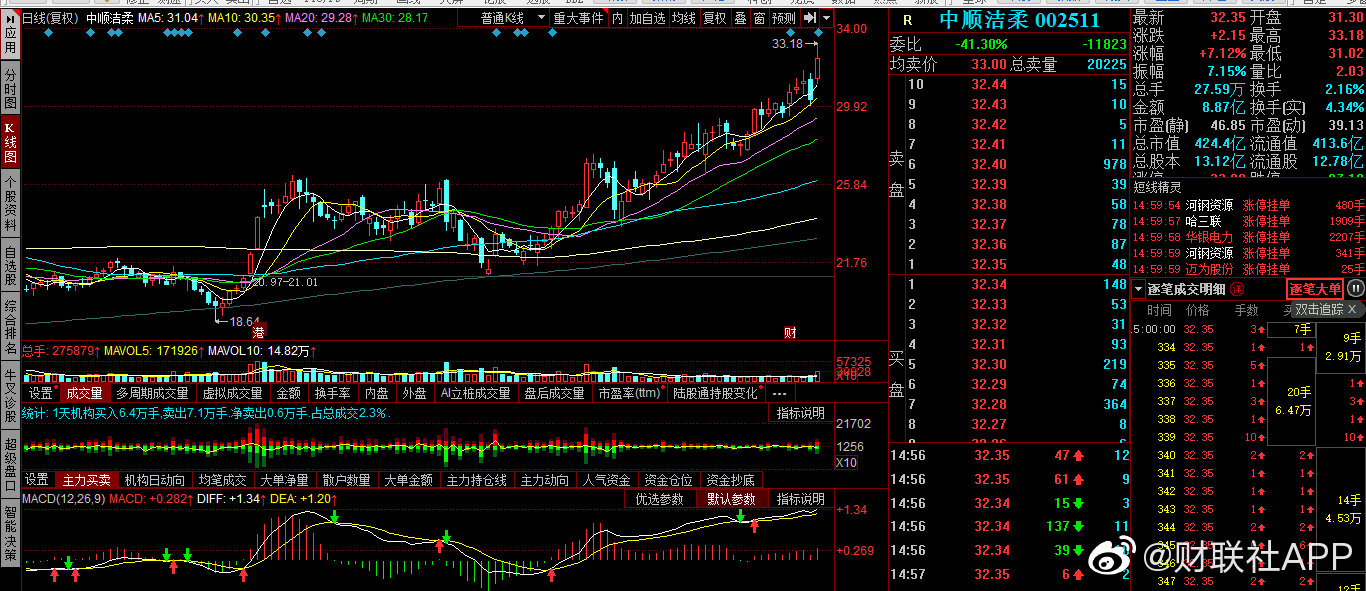1366x591 pixels.
Task: Select the 主力动向 tab
Action: (x=546, y=480)
